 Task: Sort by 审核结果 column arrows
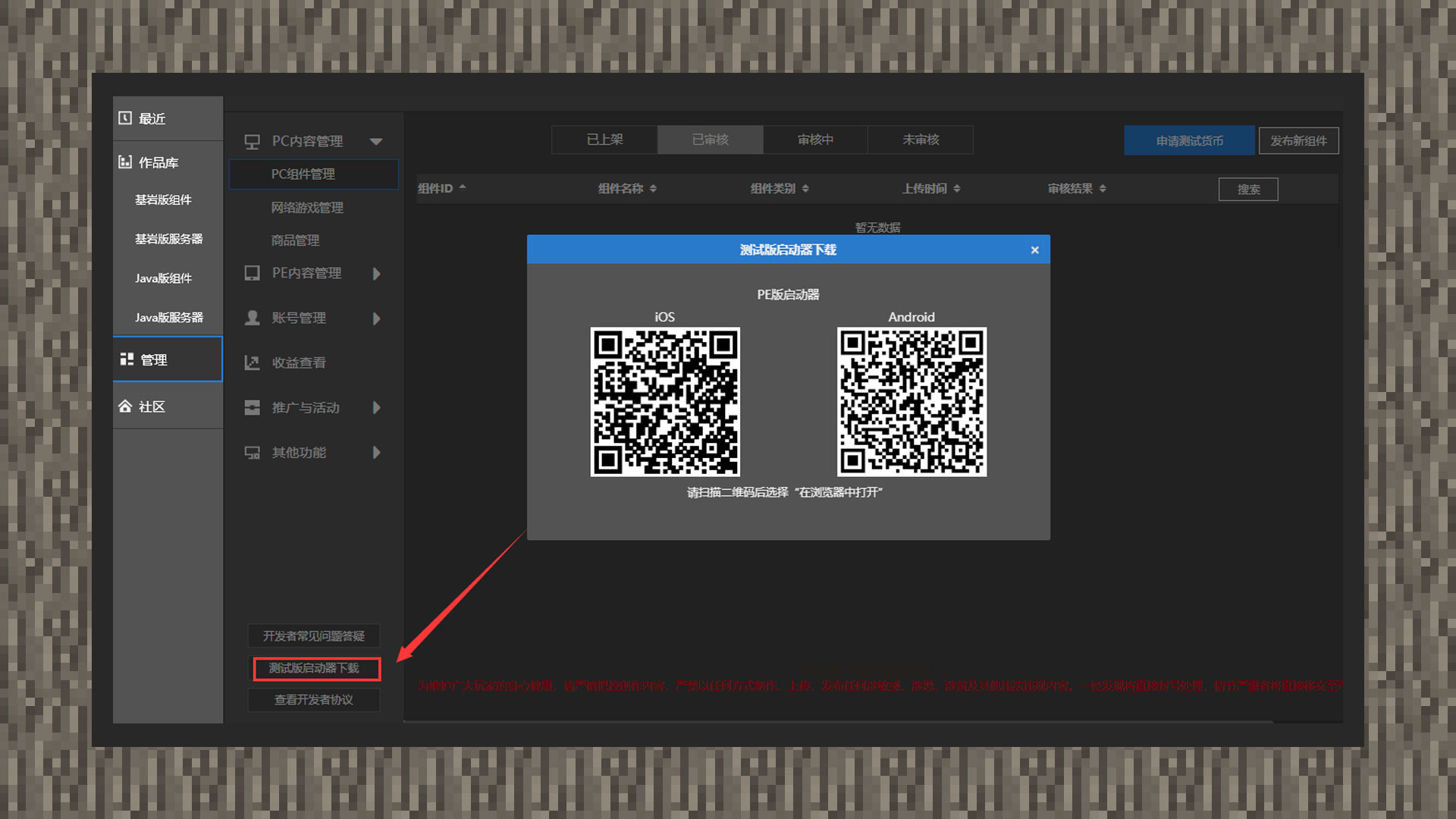pos(1103,188)
